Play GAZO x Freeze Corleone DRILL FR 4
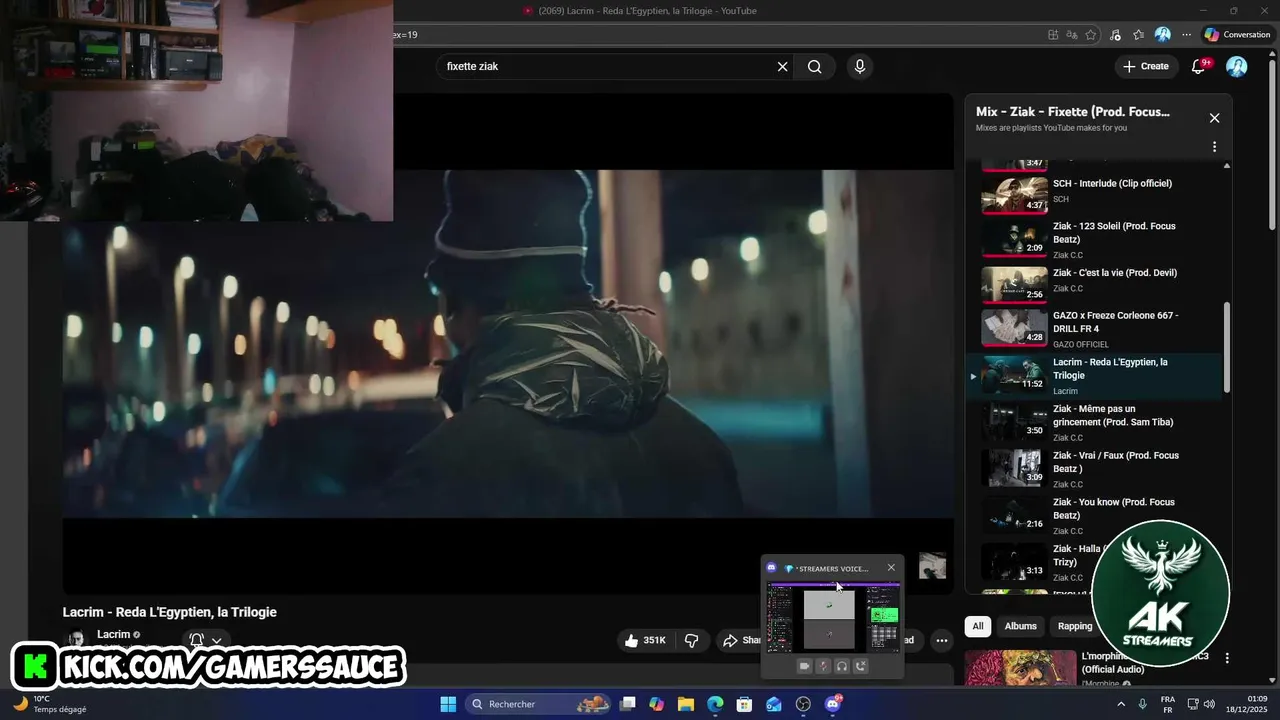Viewport: 1280px width, 720px height. tap(1095, 329)
